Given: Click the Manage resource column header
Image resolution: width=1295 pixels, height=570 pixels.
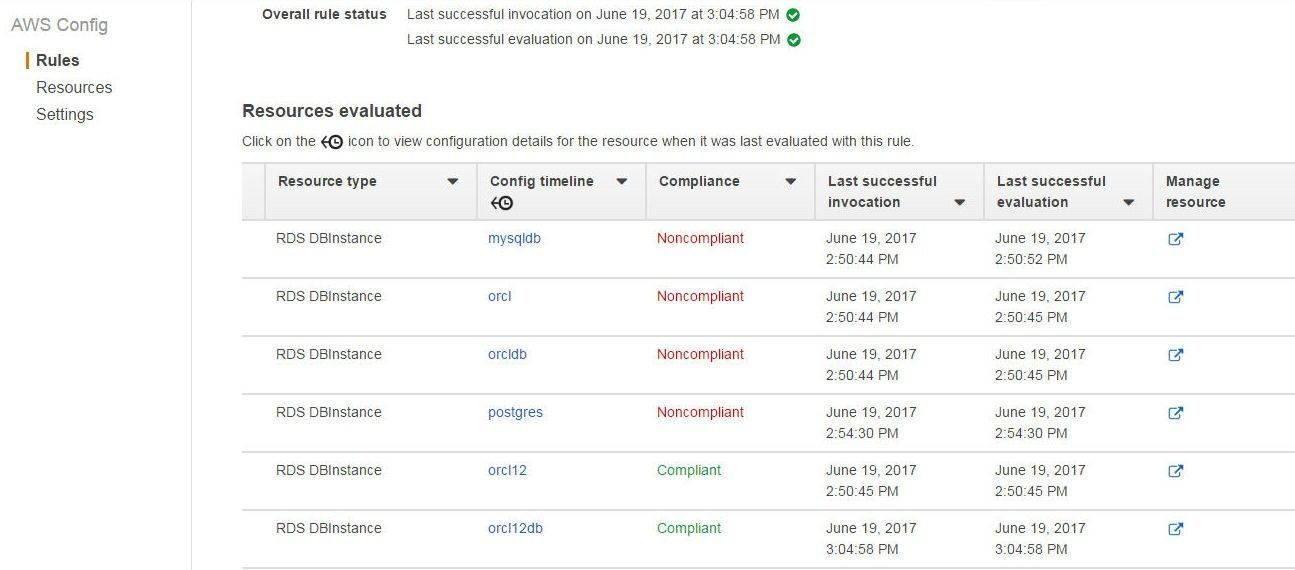Looking at the screenshot, I should pos(1195,192).
